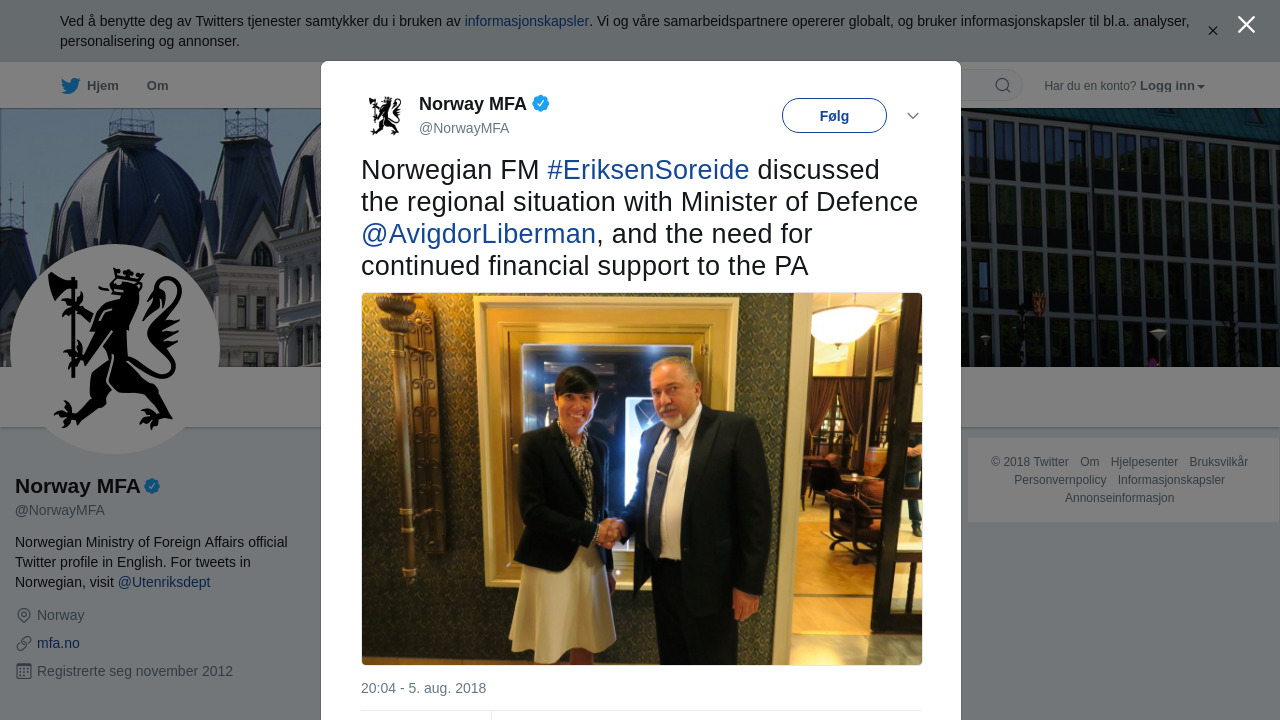Viewport: 1280px width, 720px height.
Task: Enlarge the tweet photo of handshake
Action: coord(642,479)
